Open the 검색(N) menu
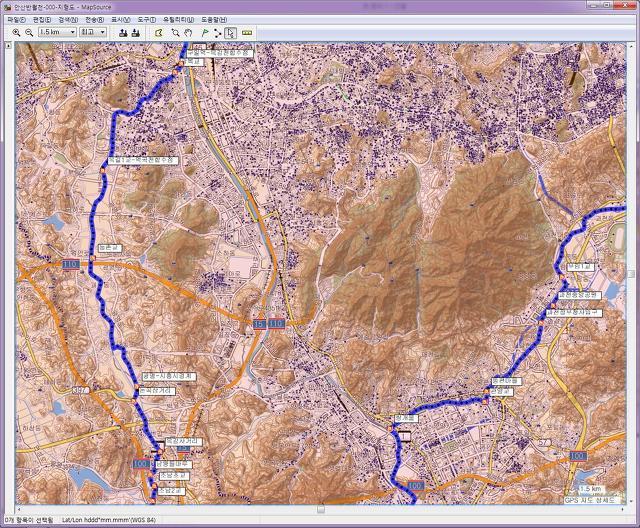Viewport: 640px width, 528px height. tap(68, 20)
